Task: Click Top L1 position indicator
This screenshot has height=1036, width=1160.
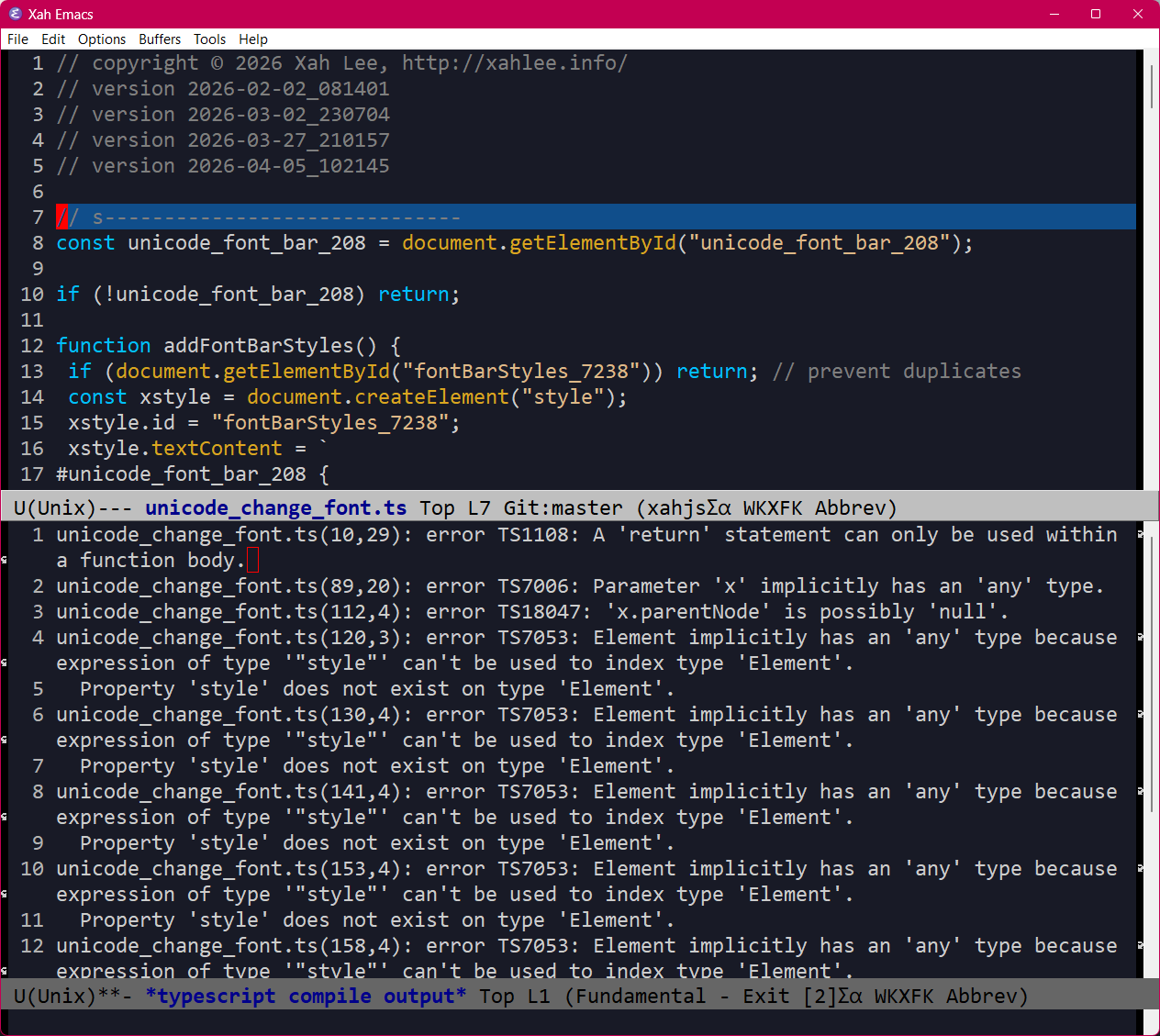Action: pyautogui.click(x=515, y=996)
